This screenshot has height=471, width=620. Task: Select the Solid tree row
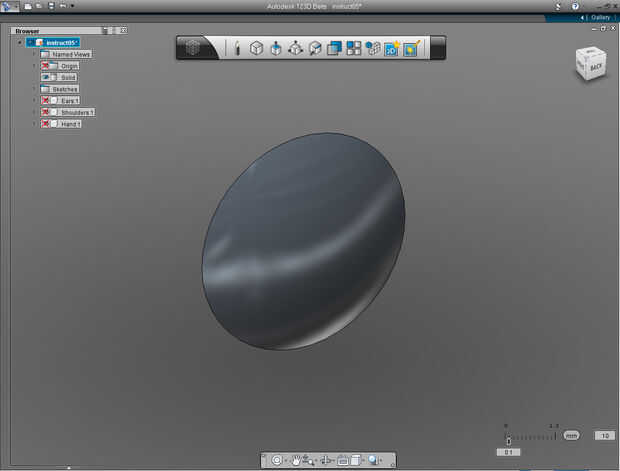pyautogui.click(x=59, y=77)
